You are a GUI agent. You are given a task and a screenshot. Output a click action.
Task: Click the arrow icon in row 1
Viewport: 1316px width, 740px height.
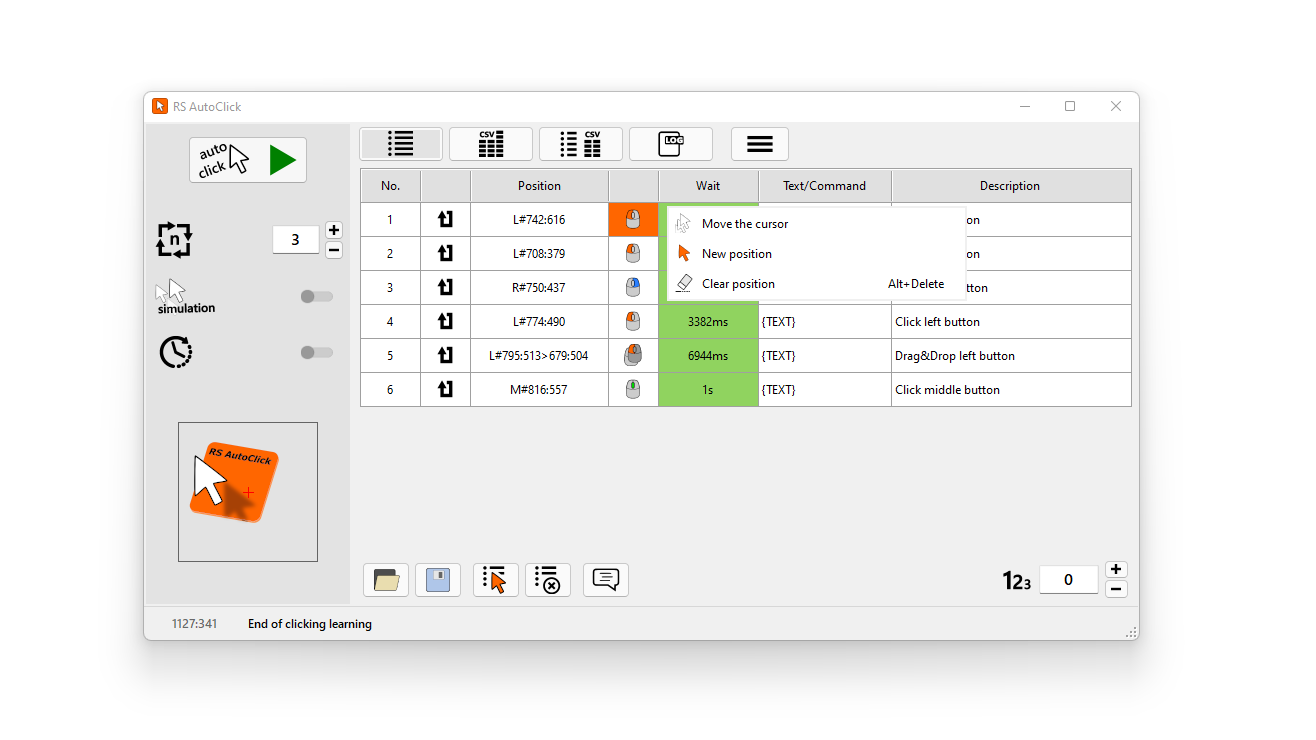pyautogui.click(x=445, y=220)
